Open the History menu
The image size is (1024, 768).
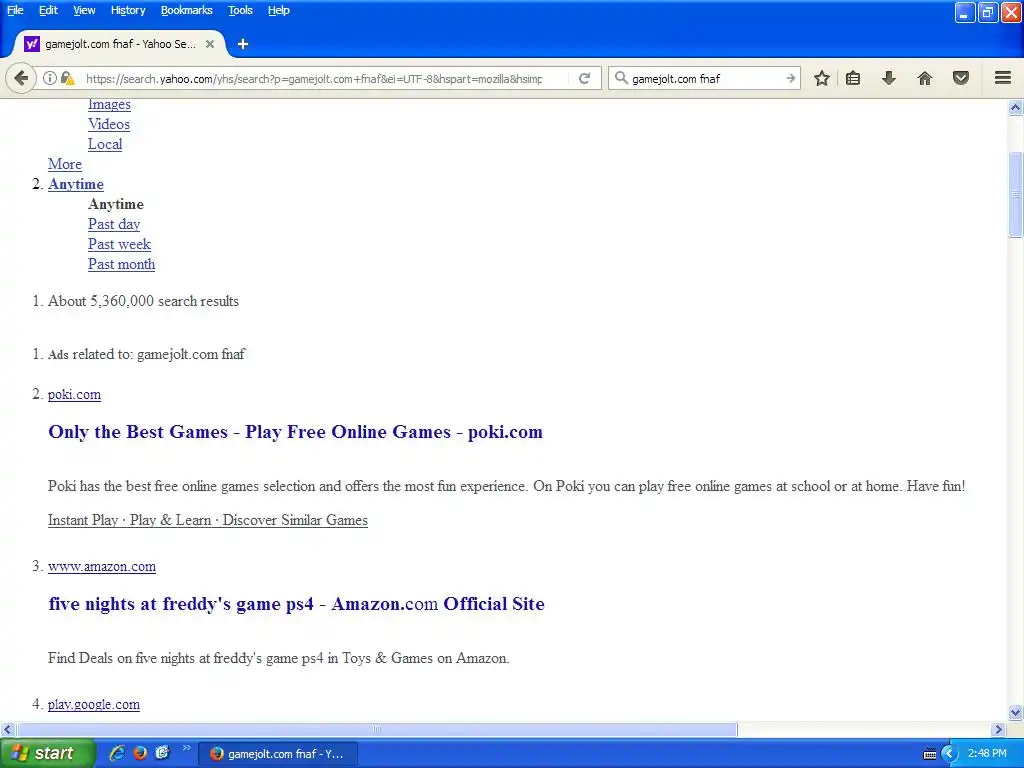pos(128,10)
